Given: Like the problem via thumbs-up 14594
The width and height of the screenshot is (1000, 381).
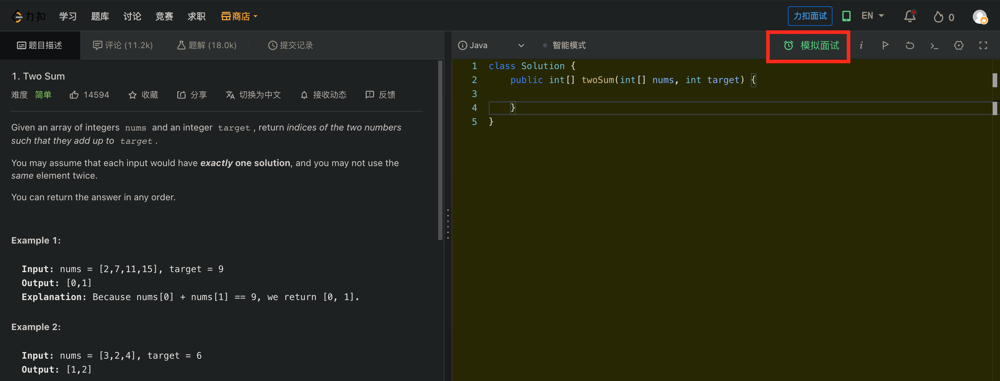Looking at the screenshot, I should [x=89, y=94].
